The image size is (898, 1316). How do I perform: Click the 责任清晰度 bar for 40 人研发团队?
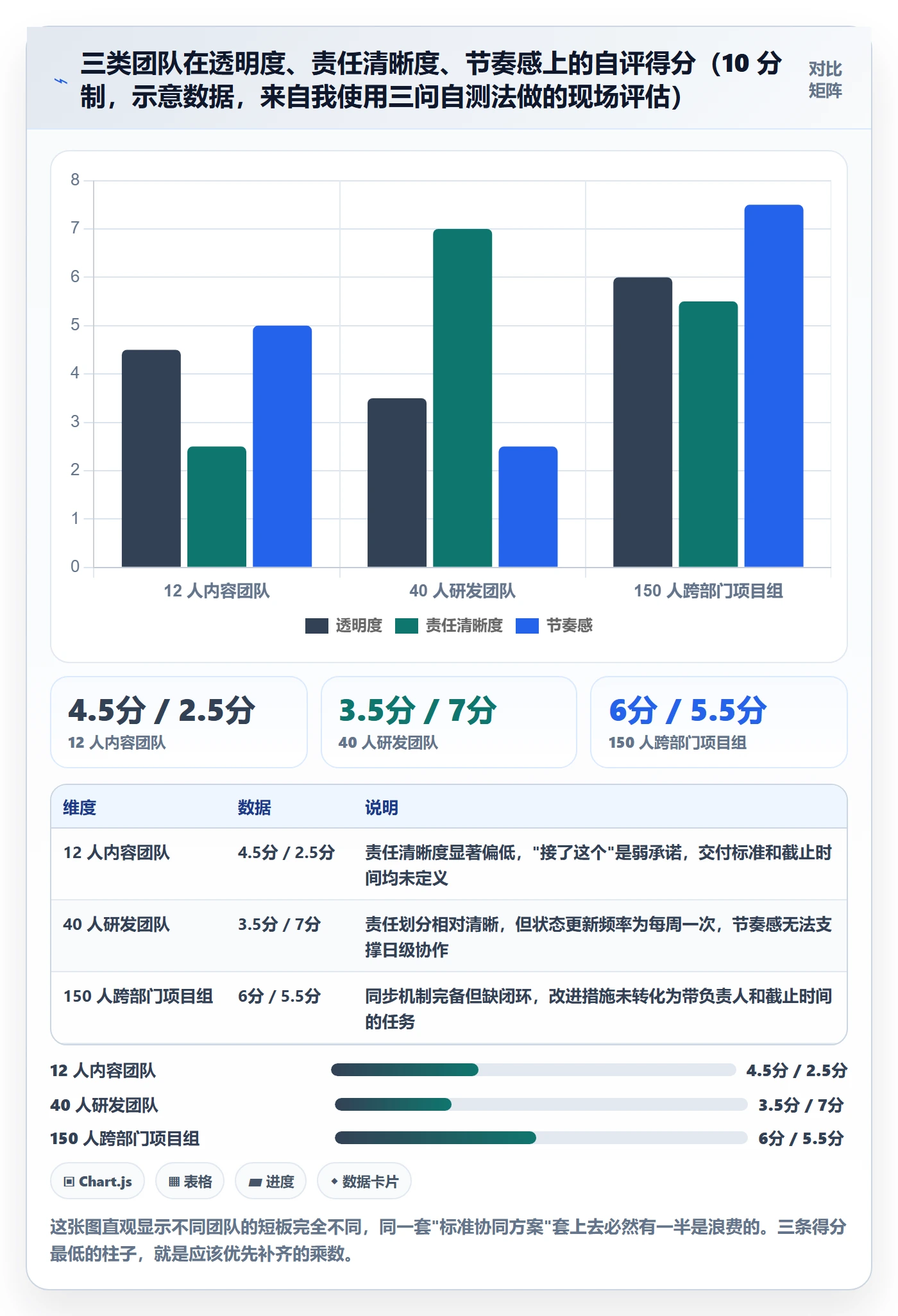click(462, 398)
